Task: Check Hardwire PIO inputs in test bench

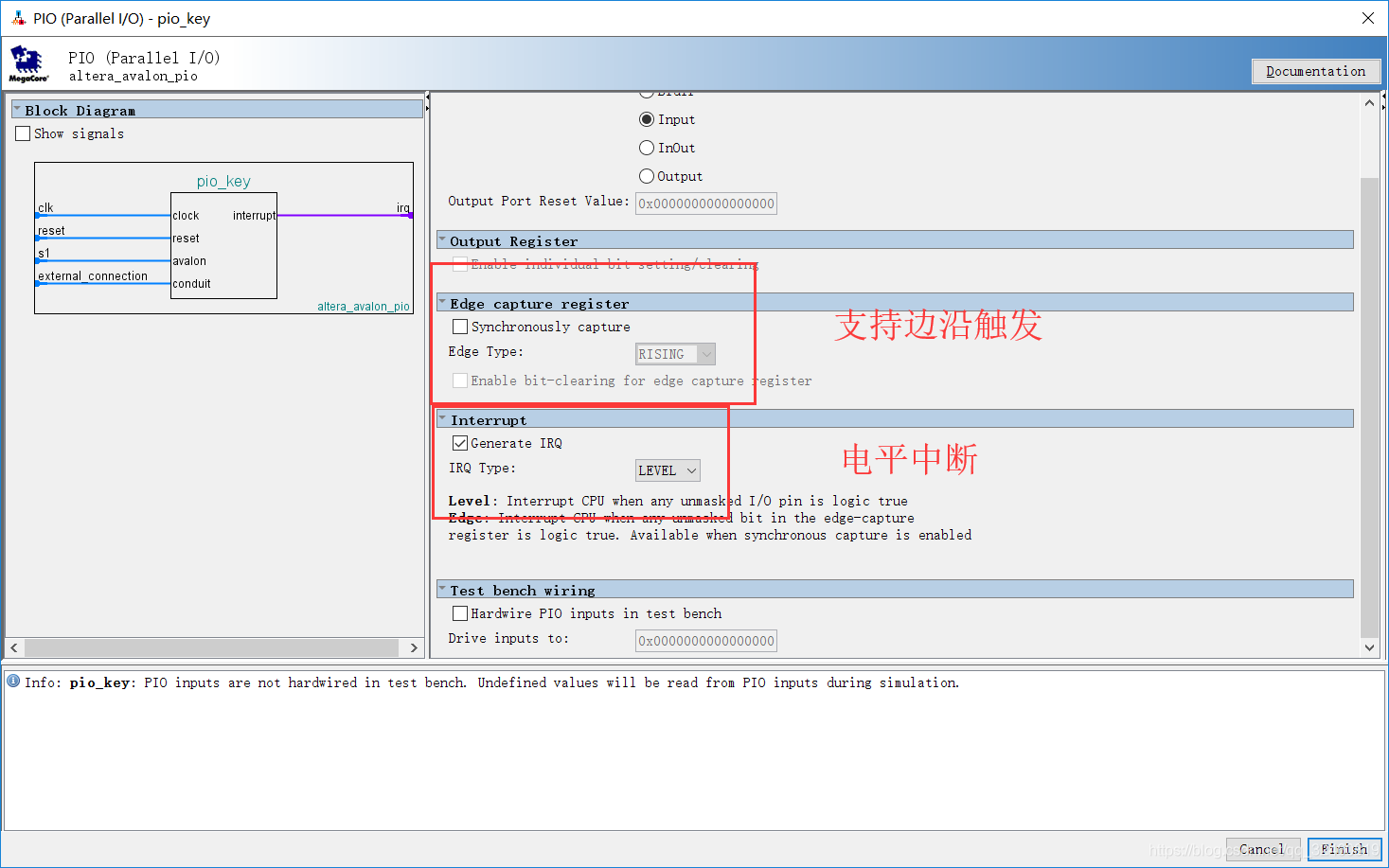Action: pos(460,613)
